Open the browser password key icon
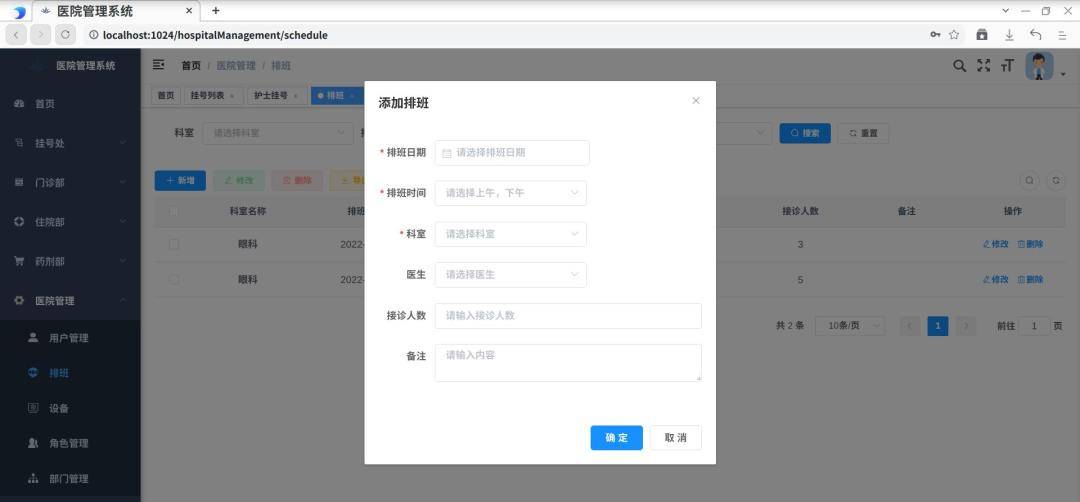The width and height of the screenshot is (1080, 502). pyautogui.click(x=935, y=34)
